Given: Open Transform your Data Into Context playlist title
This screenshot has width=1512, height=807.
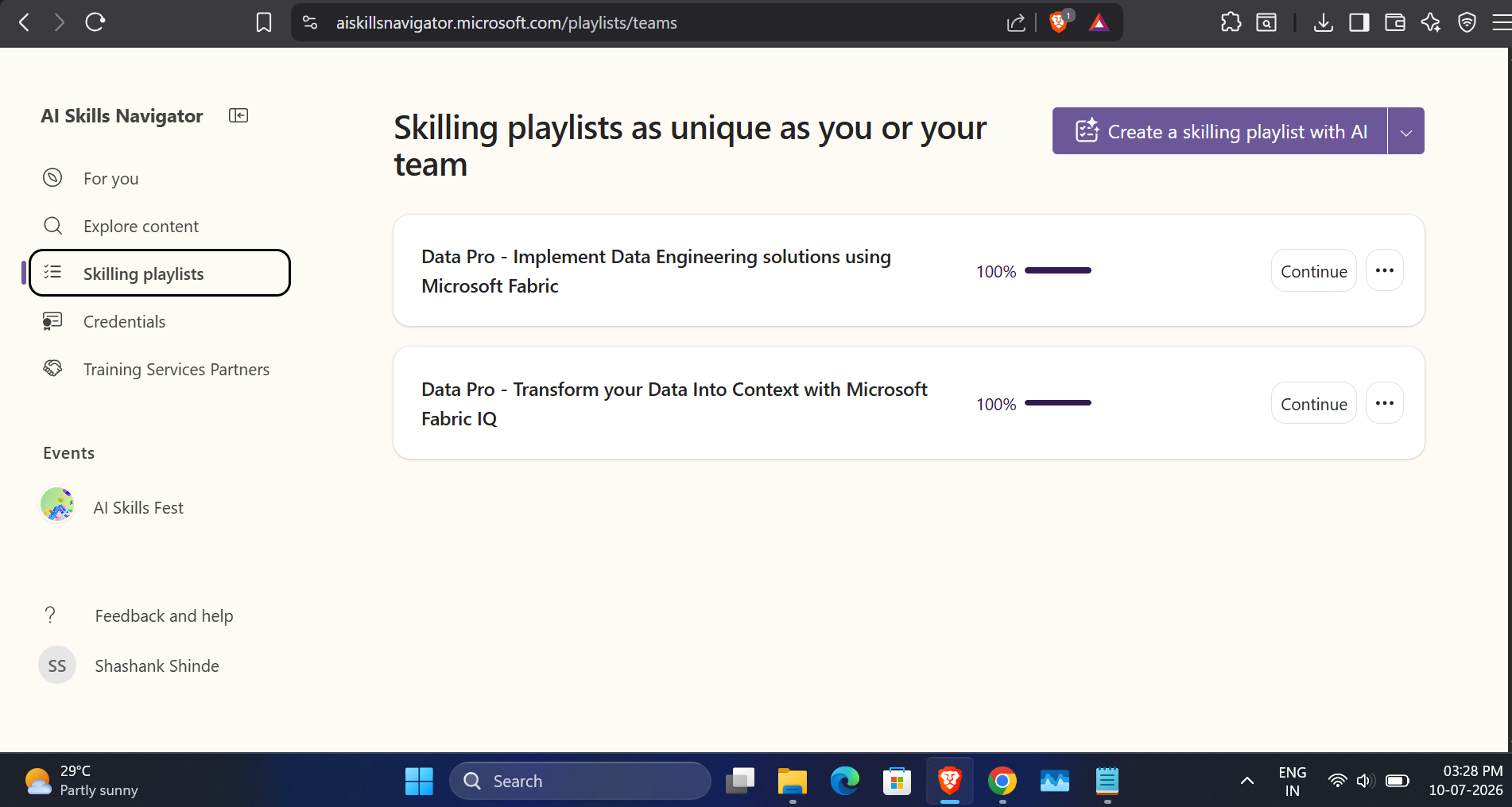Looking at the screenshot, I should (674, 404).
